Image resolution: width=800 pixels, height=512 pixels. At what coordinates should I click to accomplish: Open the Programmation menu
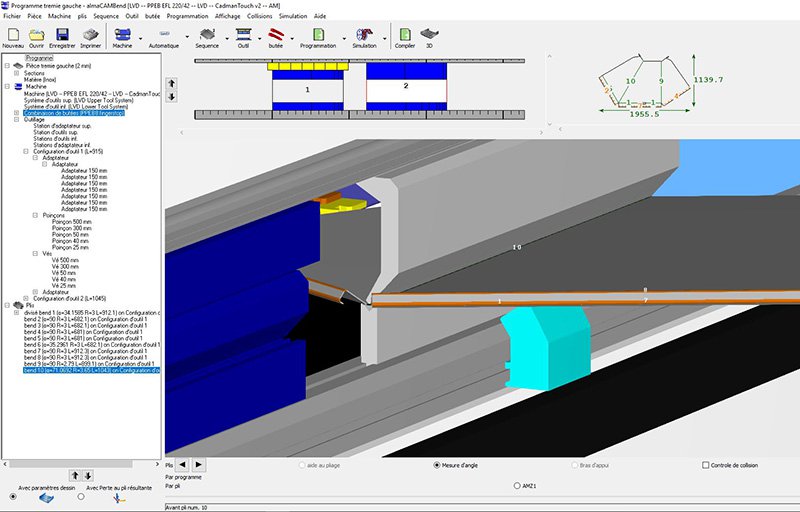pyautogui.click(x=189, y=17)
